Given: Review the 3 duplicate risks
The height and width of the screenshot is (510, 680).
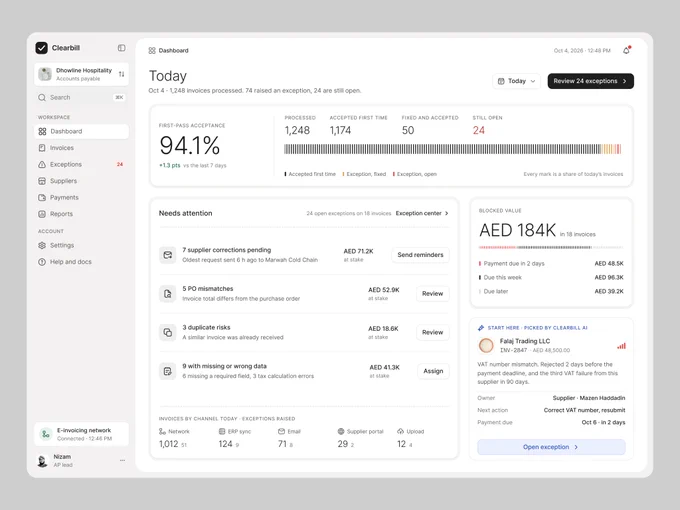Looking at the screenshot, I should (432, 332).
